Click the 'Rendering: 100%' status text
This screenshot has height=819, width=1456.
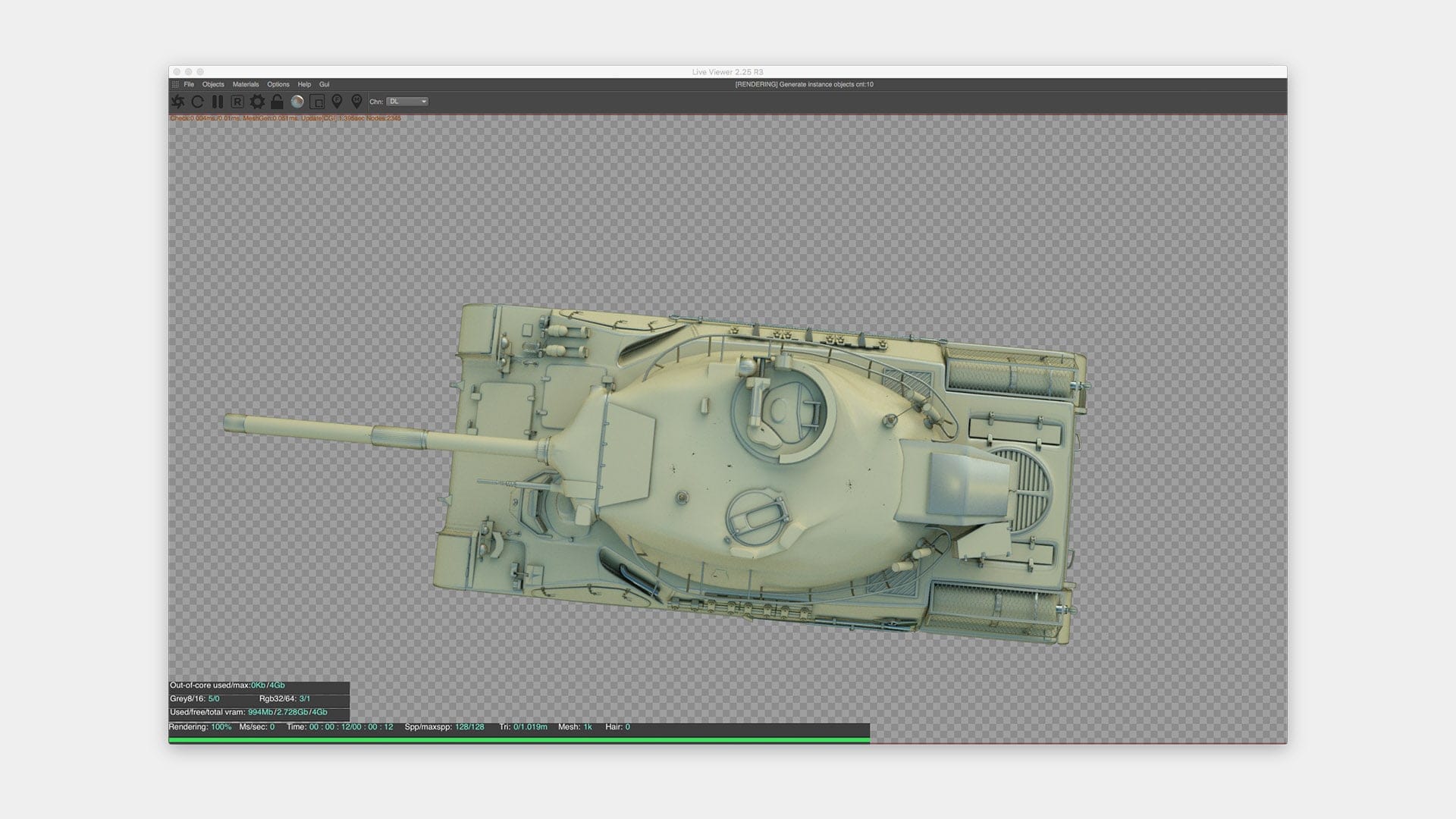[200, 727]
